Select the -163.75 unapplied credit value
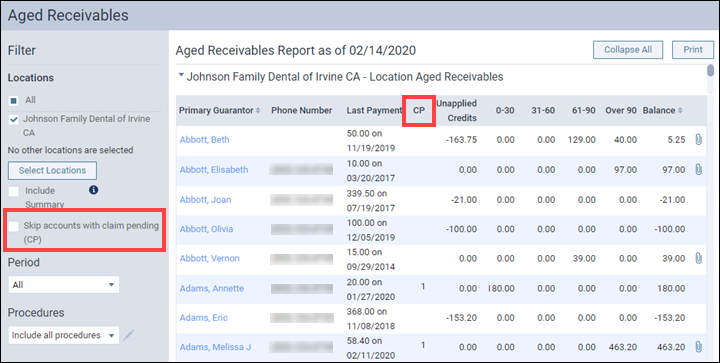The image size is (720, 363). [461, 140]
